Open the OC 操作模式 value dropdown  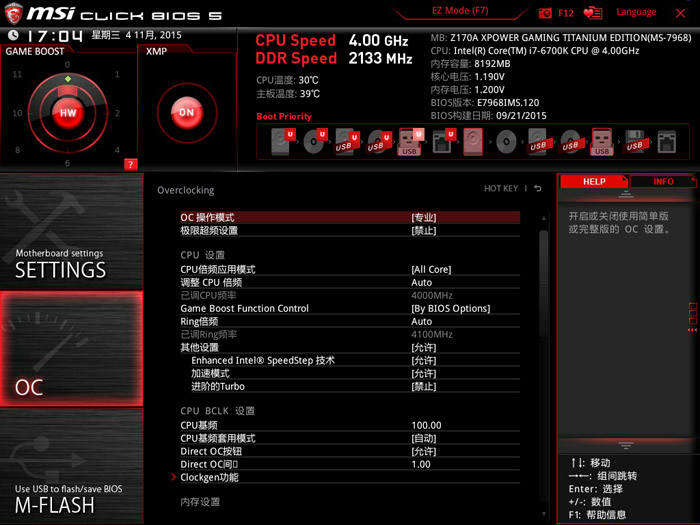[423, 217]
